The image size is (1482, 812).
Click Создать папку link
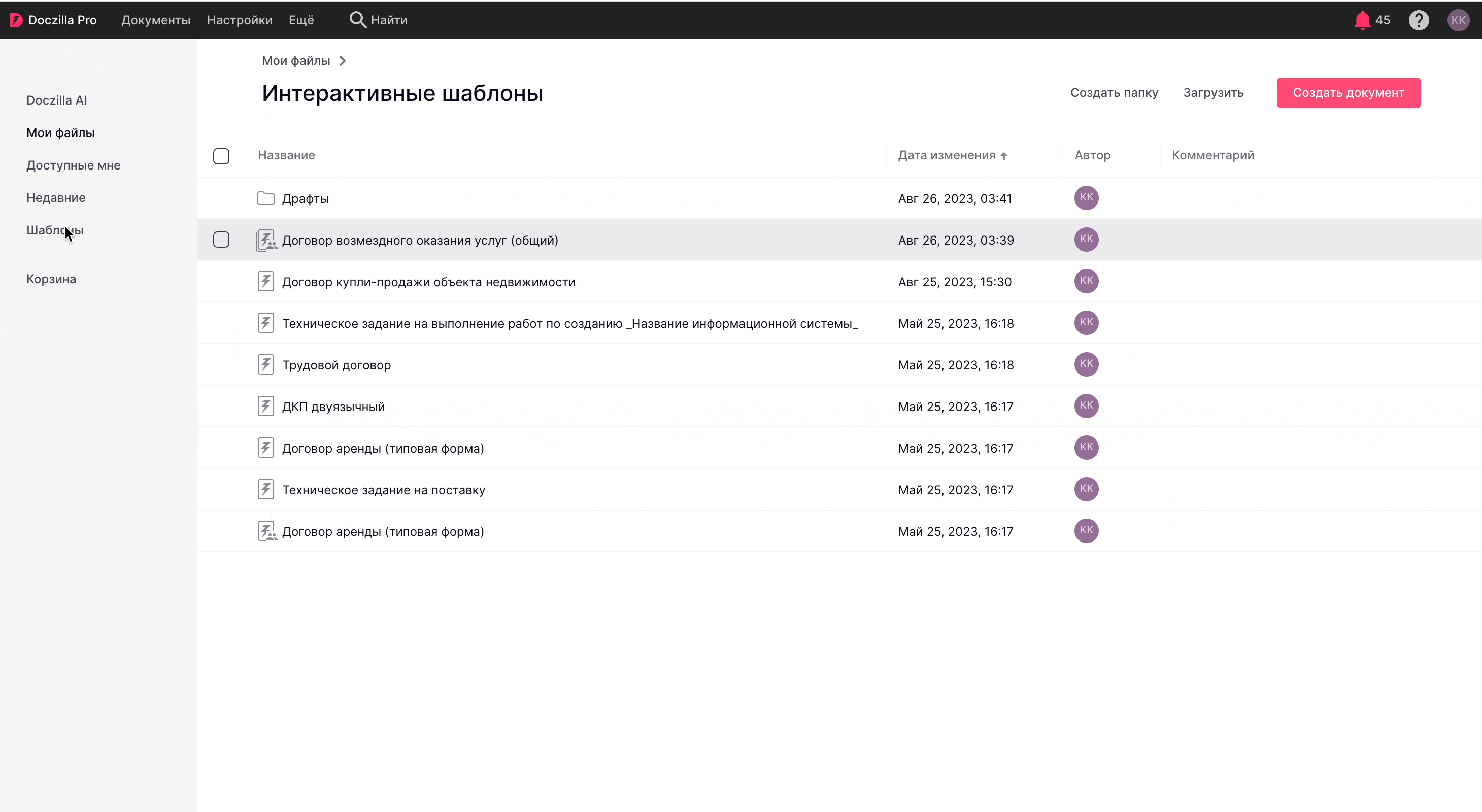(1114, 92)
